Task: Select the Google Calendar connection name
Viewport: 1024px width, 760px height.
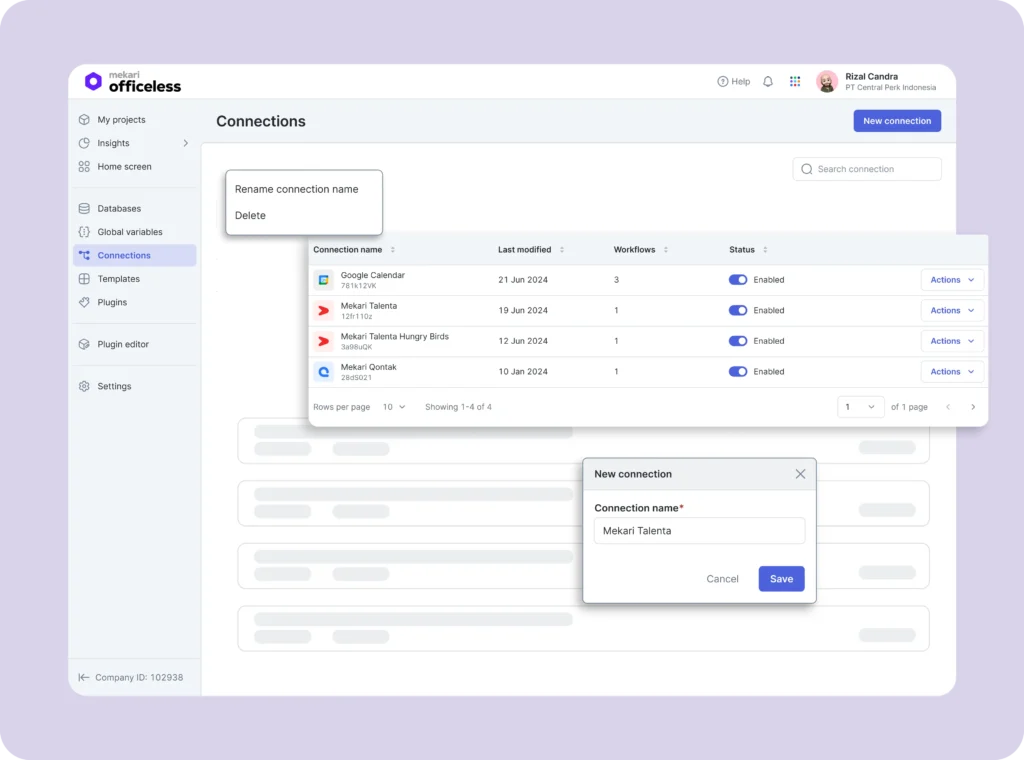Action: point(372,275)
